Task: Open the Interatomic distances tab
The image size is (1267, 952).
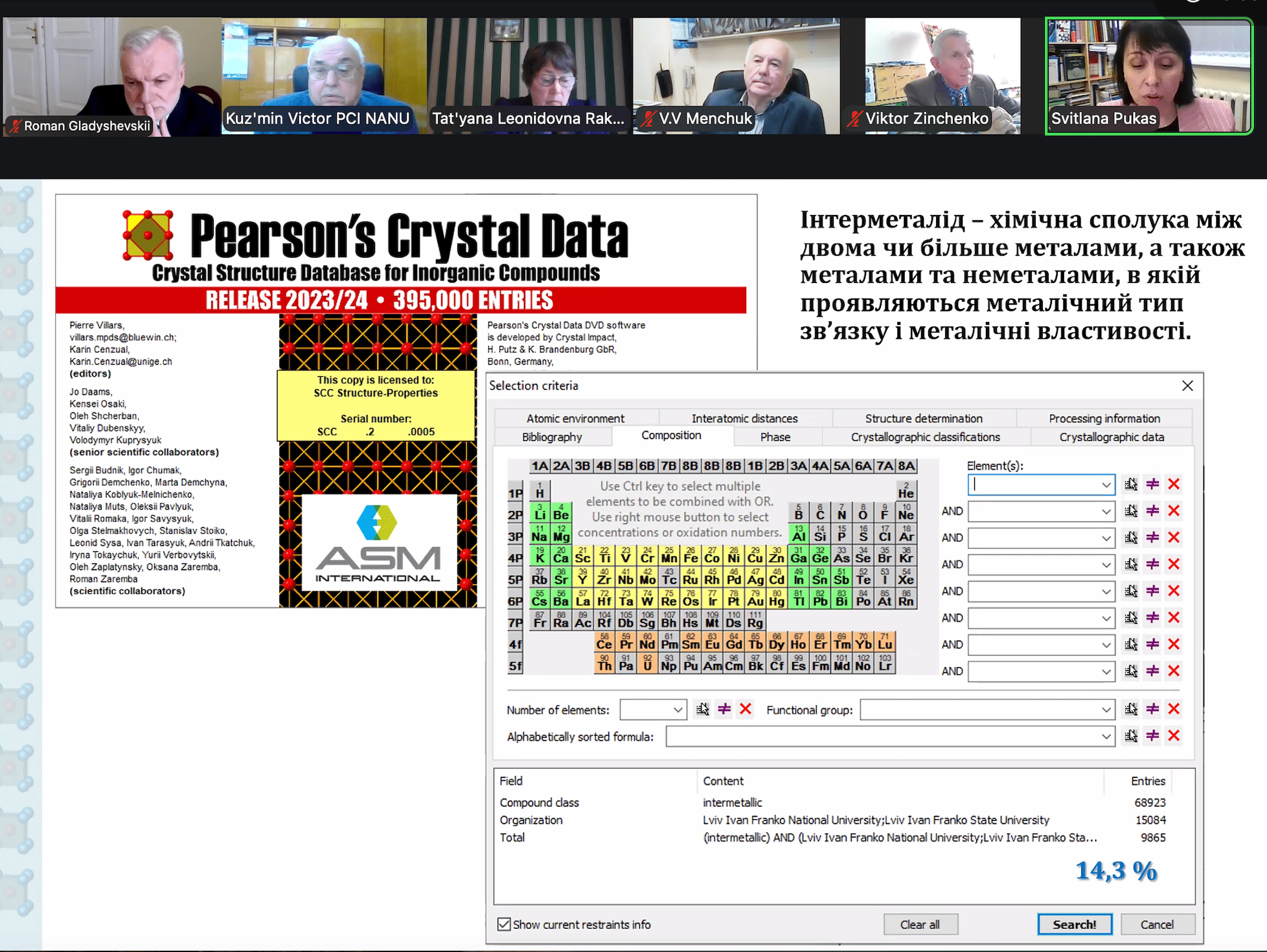Action: click(744, 418)
